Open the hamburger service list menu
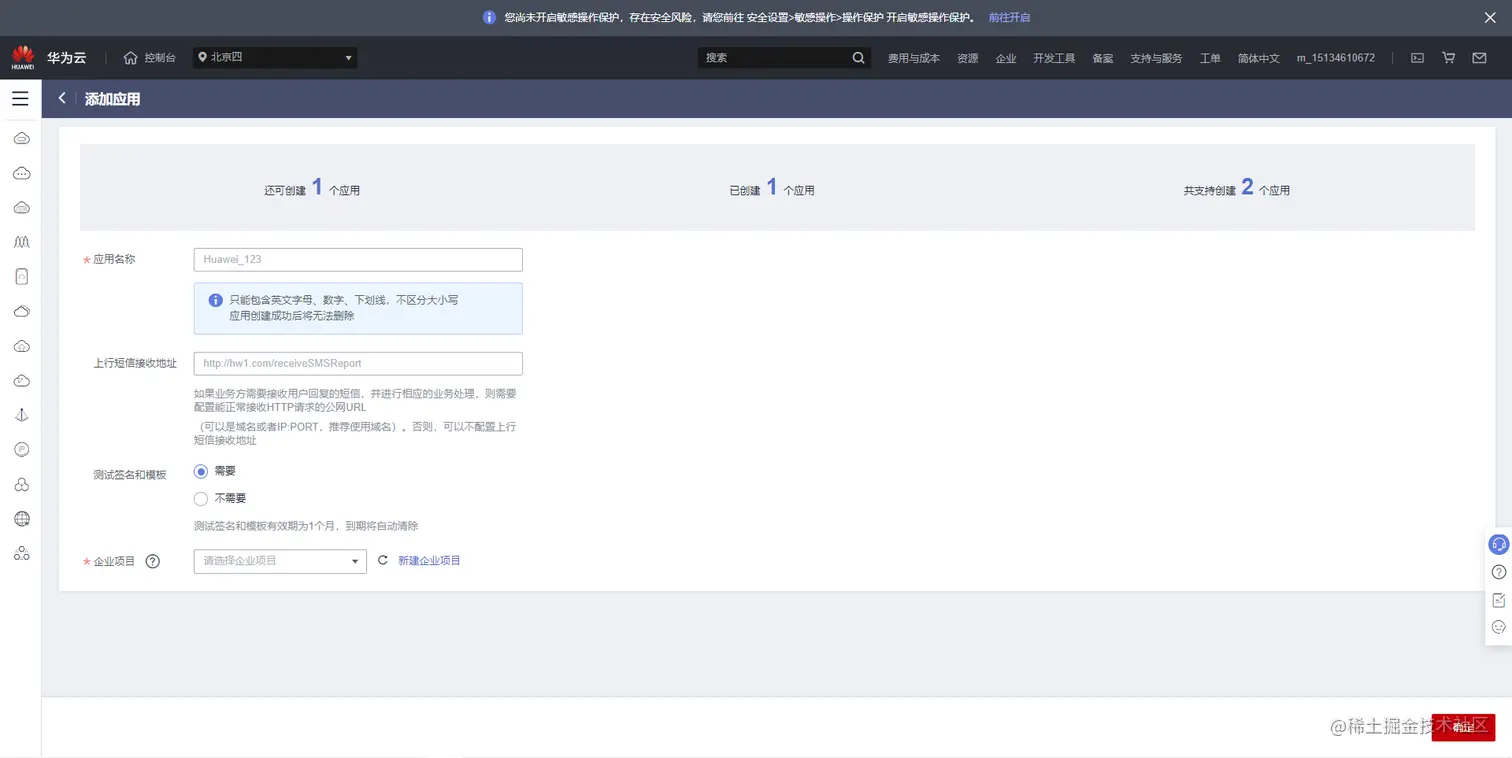The image size is (1512, 758). (x=20, y=99)
